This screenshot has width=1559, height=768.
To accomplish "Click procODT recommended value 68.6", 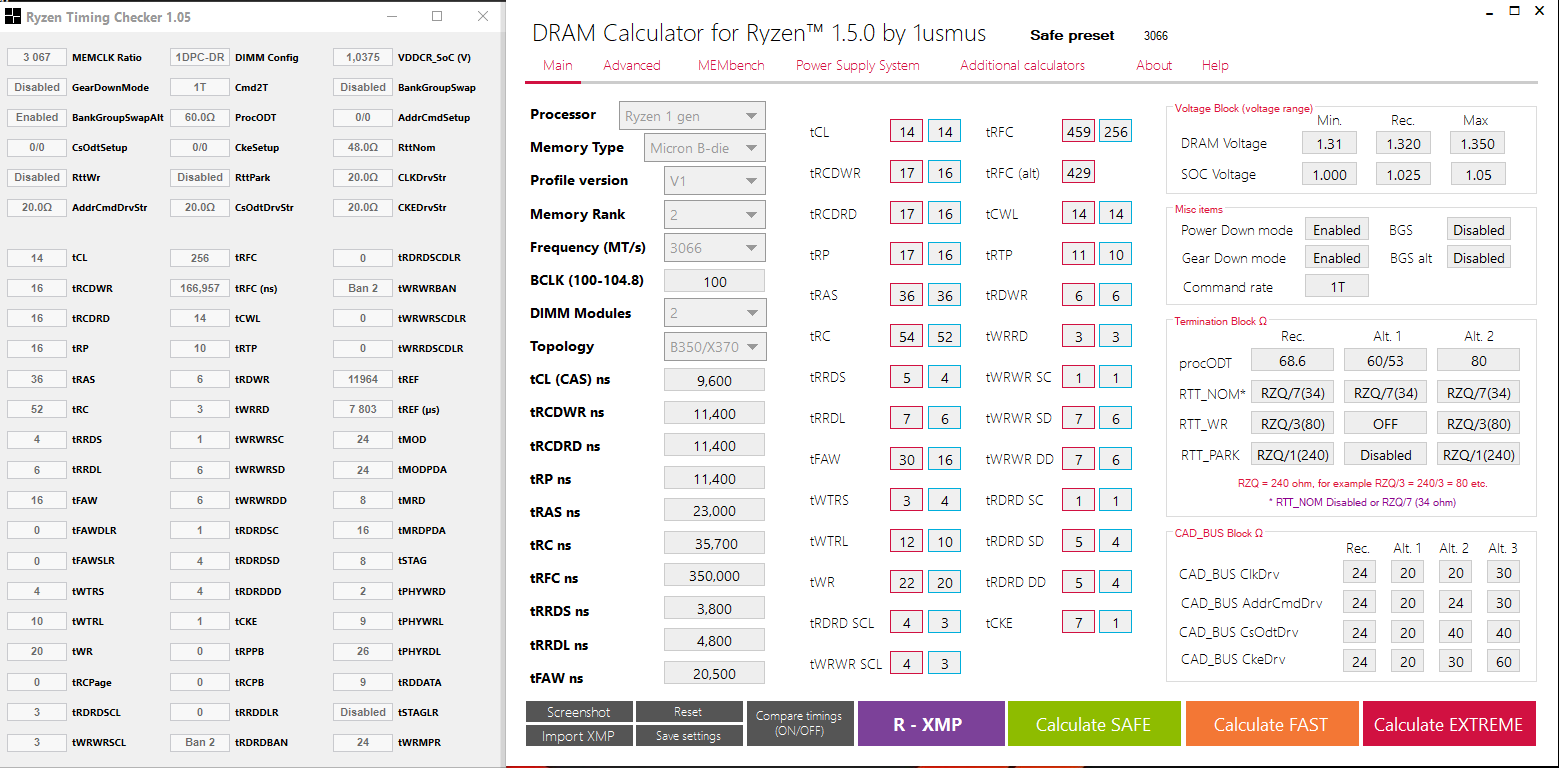I will click(x=1292, y=361).
